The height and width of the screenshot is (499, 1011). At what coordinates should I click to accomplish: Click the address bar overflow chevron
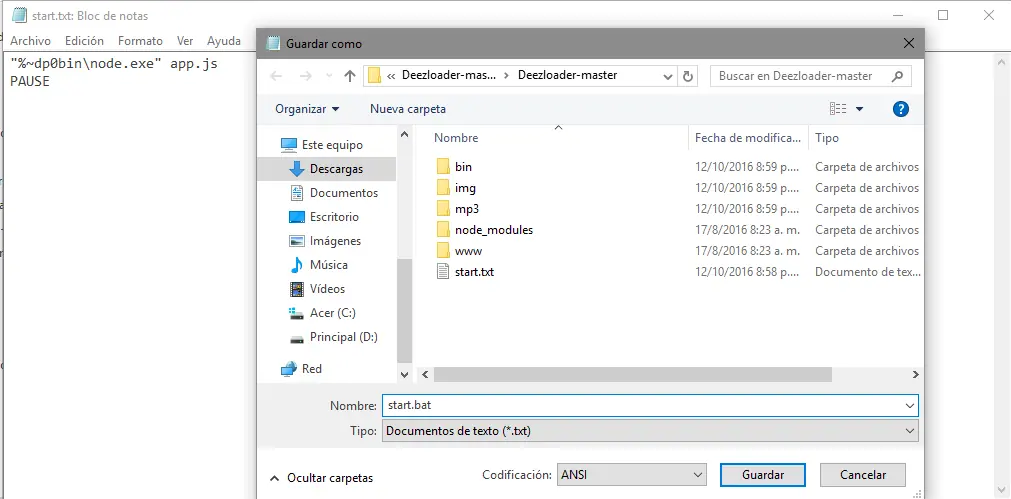pyautogui.click(x=391, y=76)
